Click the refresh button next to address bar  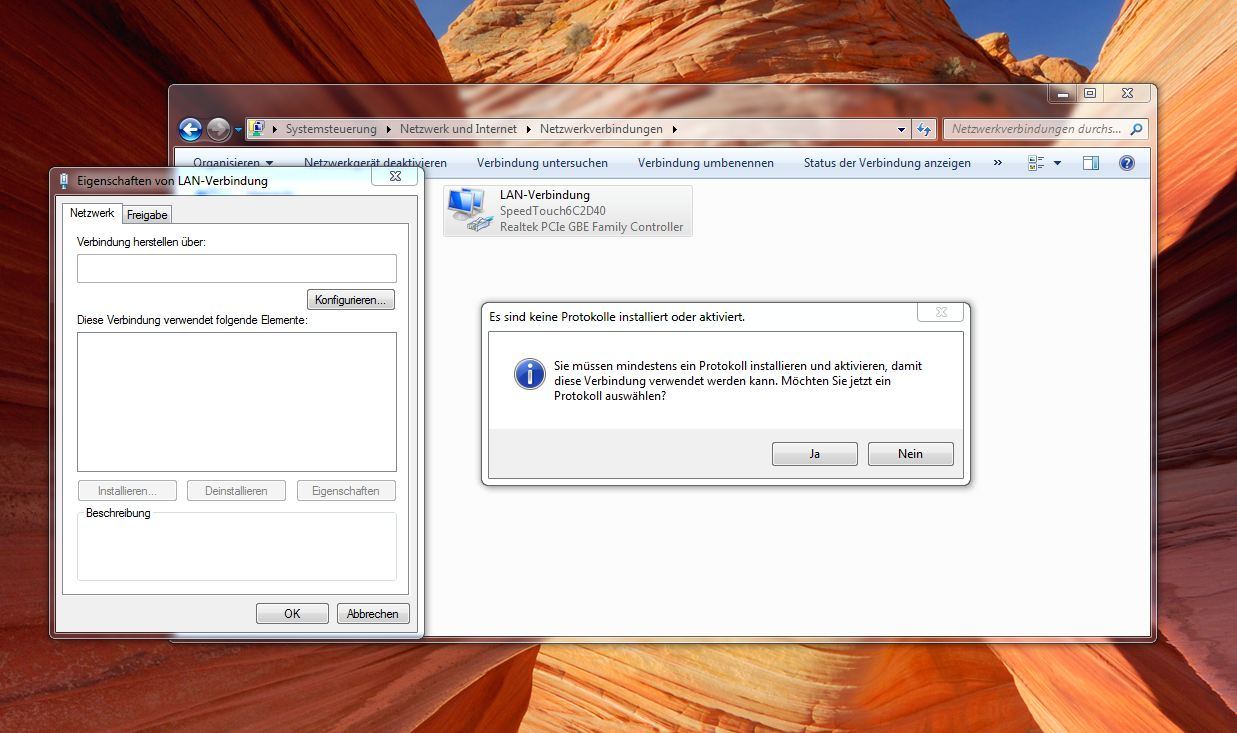tap(923, 129)
